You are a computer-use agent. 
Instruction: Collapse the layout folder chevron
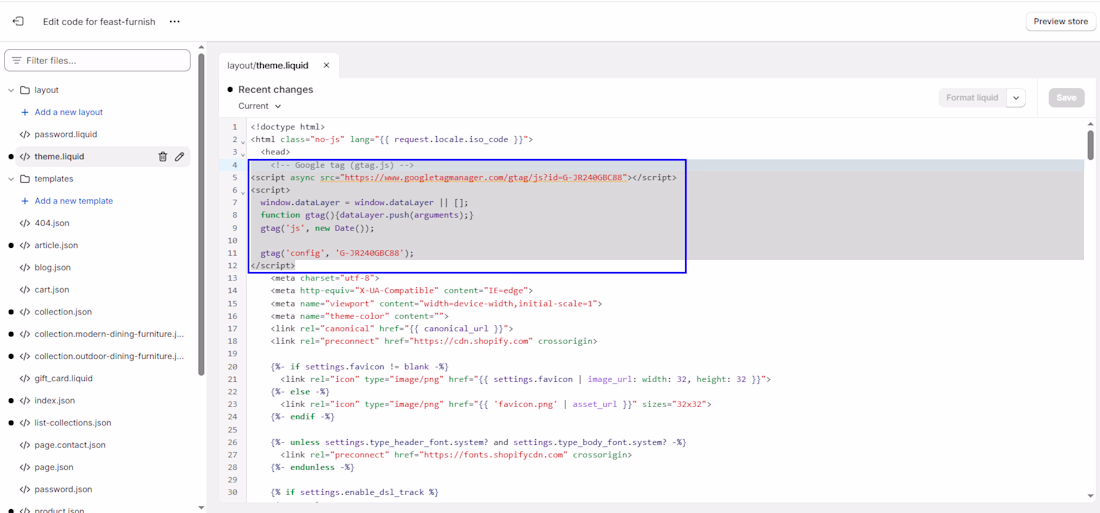click(x=11, y=90)
